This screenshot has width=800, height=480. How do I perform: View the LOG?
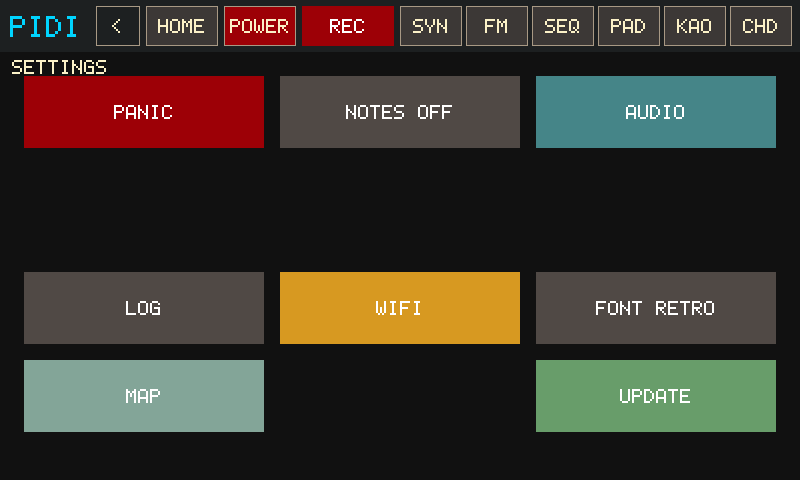pyautogui.click(x=144, y=308)
